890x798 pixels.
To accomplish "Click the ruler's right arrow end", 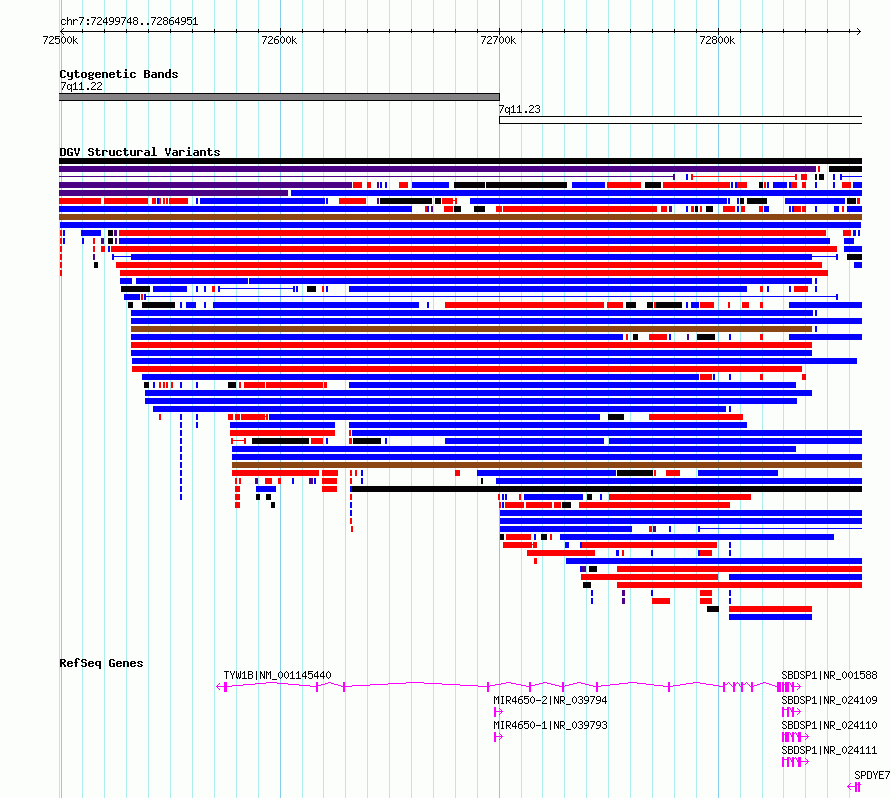I will [x=859, y=31].
